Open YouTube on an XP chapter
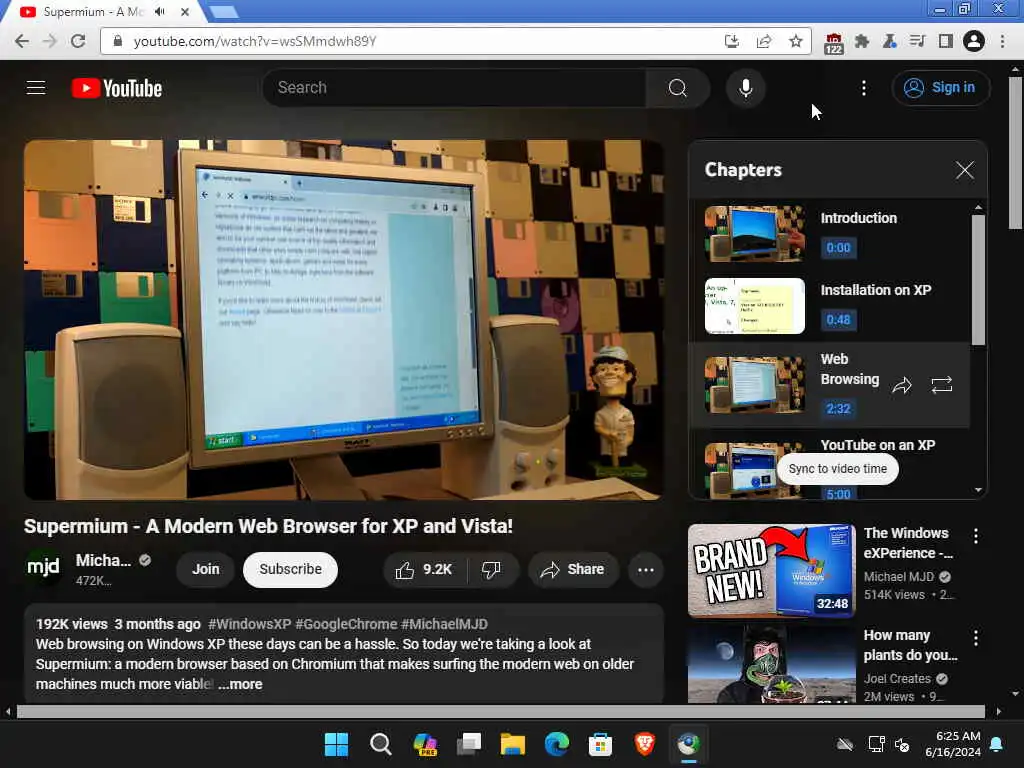This screenshot has height=768, width=1024. (829, 466)
